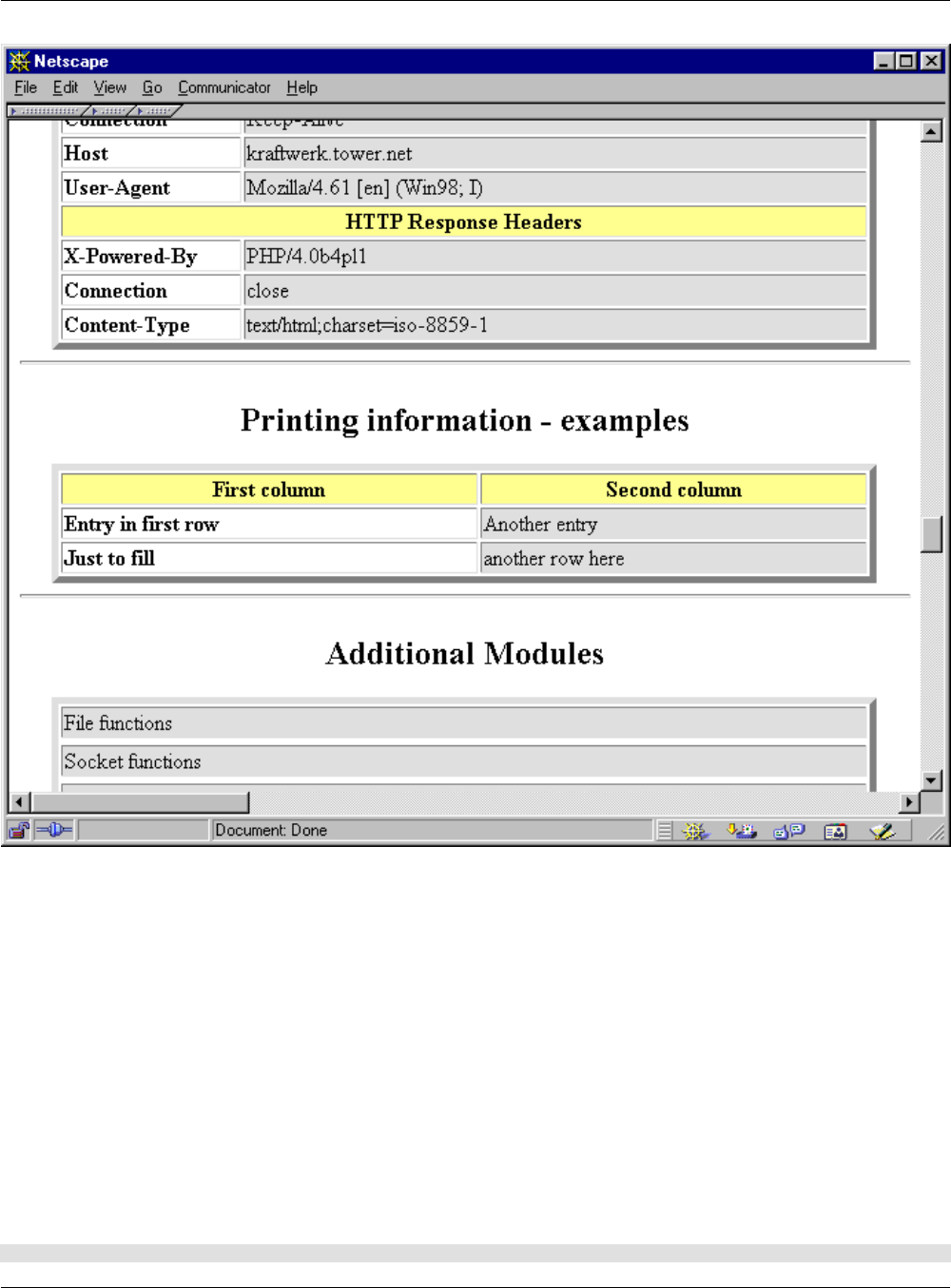Click the 'Second column' header cell
Viewport: 951px width, 1288px height.
674,490
